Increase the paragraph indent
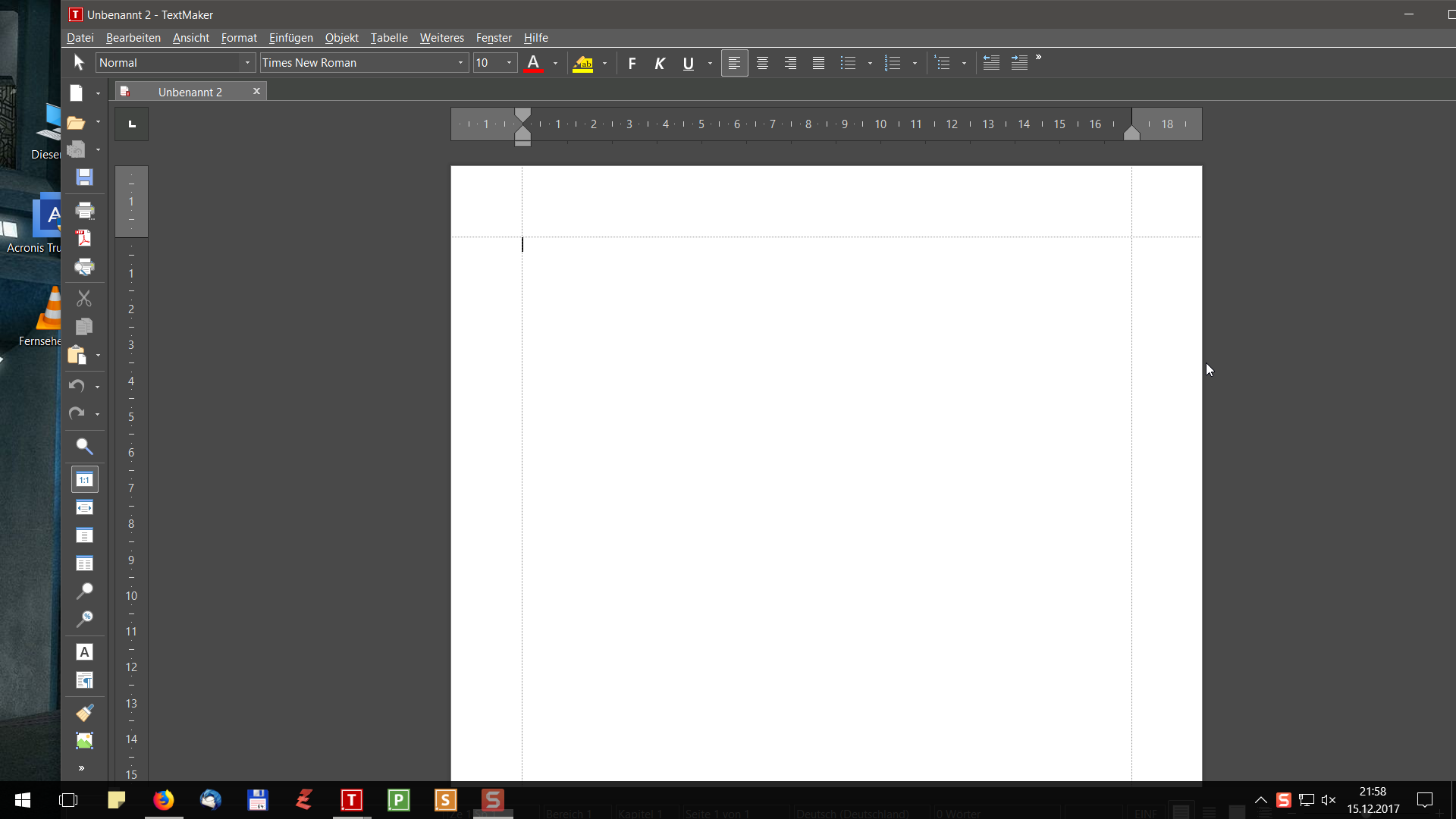Image resolution: width=1456 pixels, height=819 pixels. point(1019,64)
